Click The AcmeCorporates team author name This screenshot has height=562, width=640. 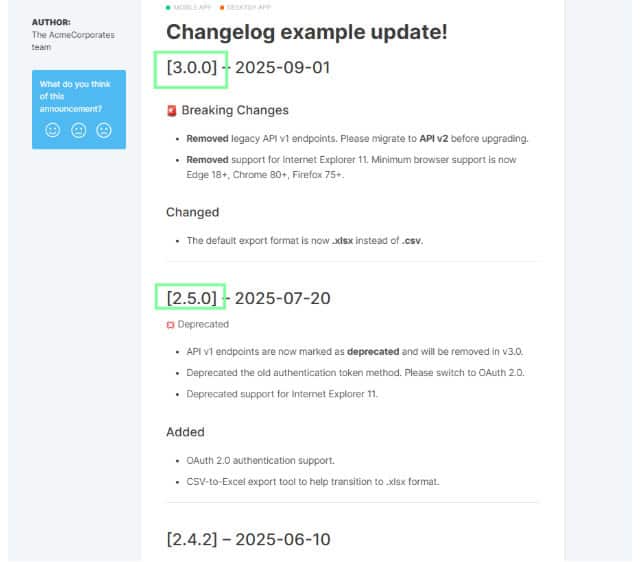[73, 41]
